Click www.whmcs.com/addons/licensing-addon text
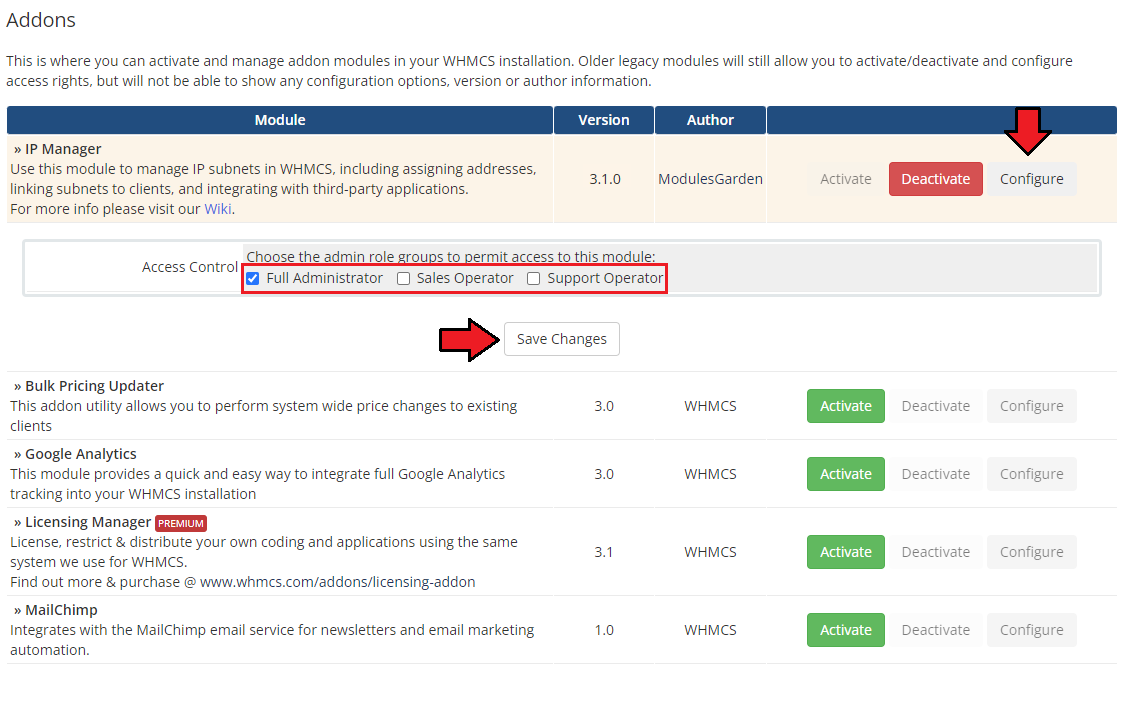The image size is (1121, 704). [x=337, y=582]
